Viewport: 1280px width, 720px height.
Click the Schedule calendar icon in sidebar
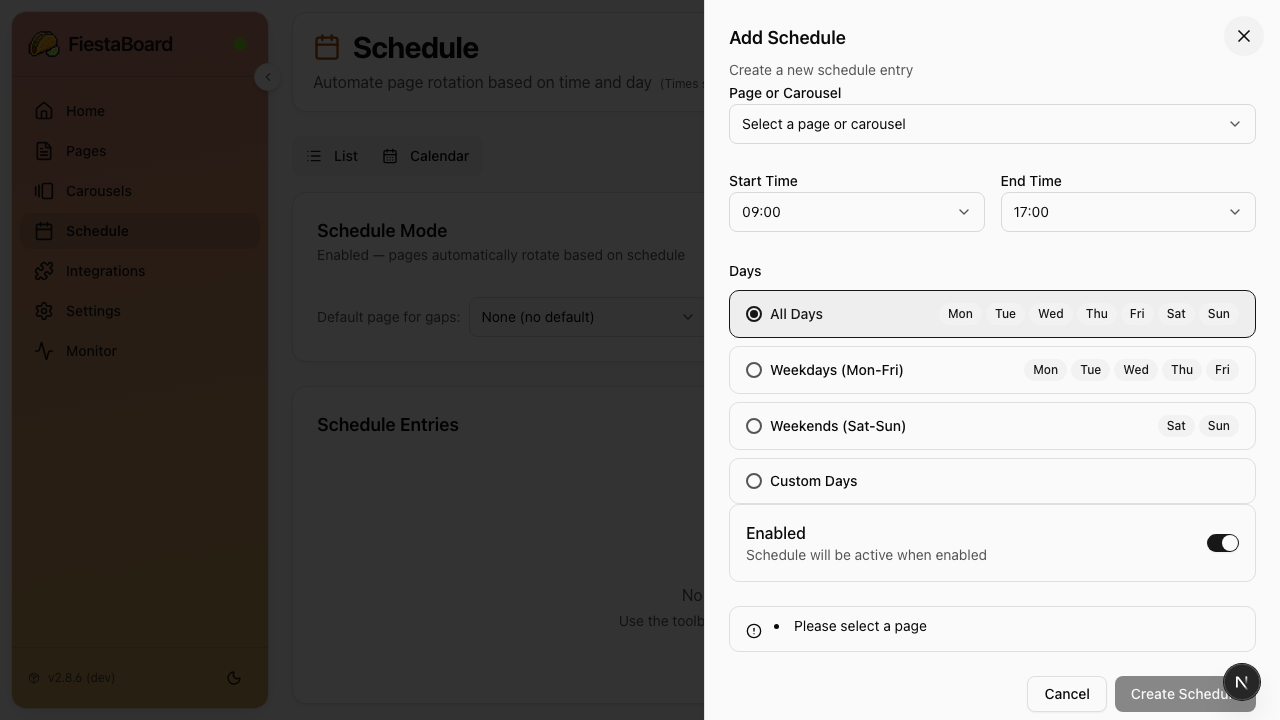pos(44,231)
